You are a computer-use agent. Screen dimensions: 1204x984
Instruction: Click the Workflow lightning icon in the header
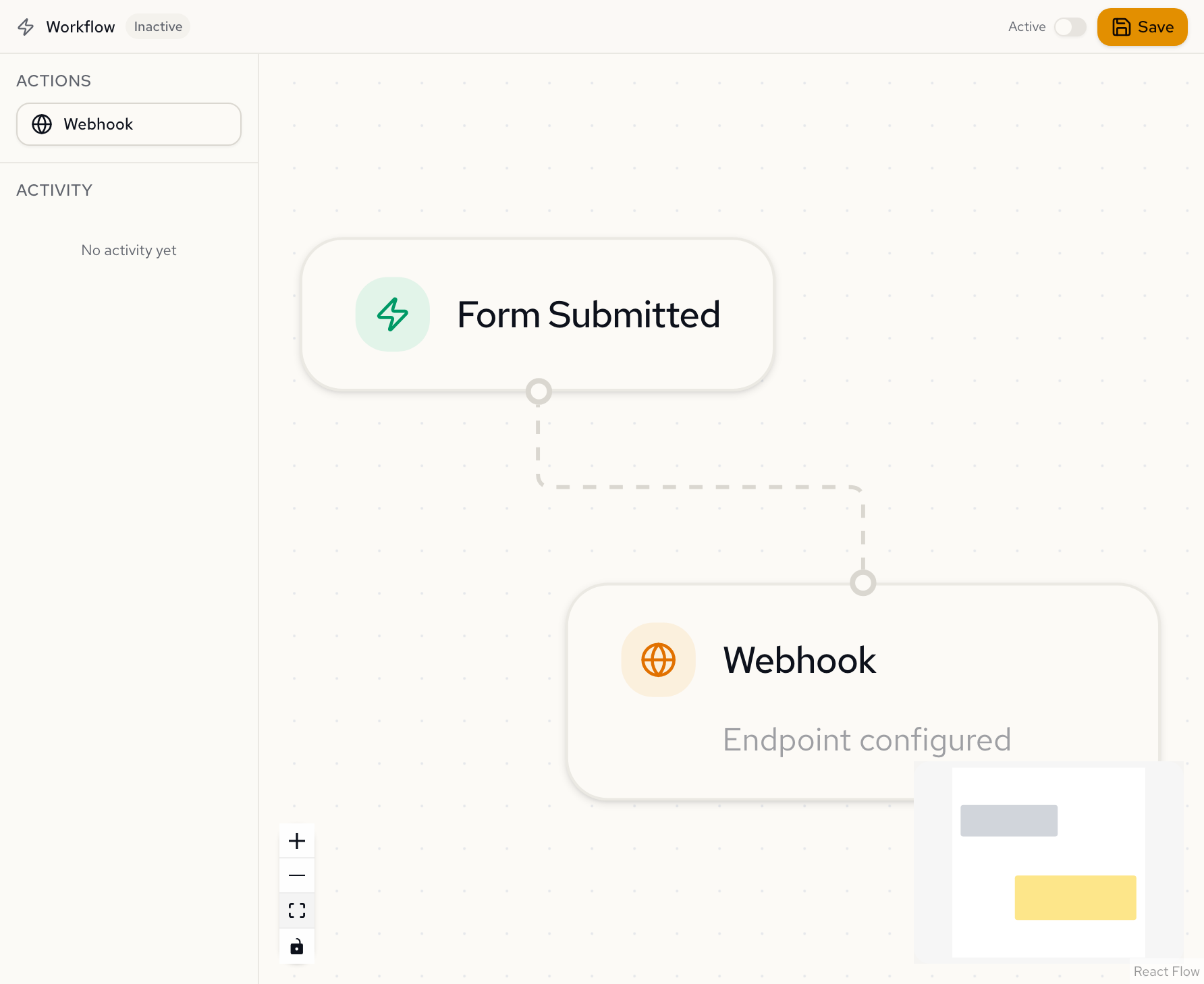click(26, 27)
